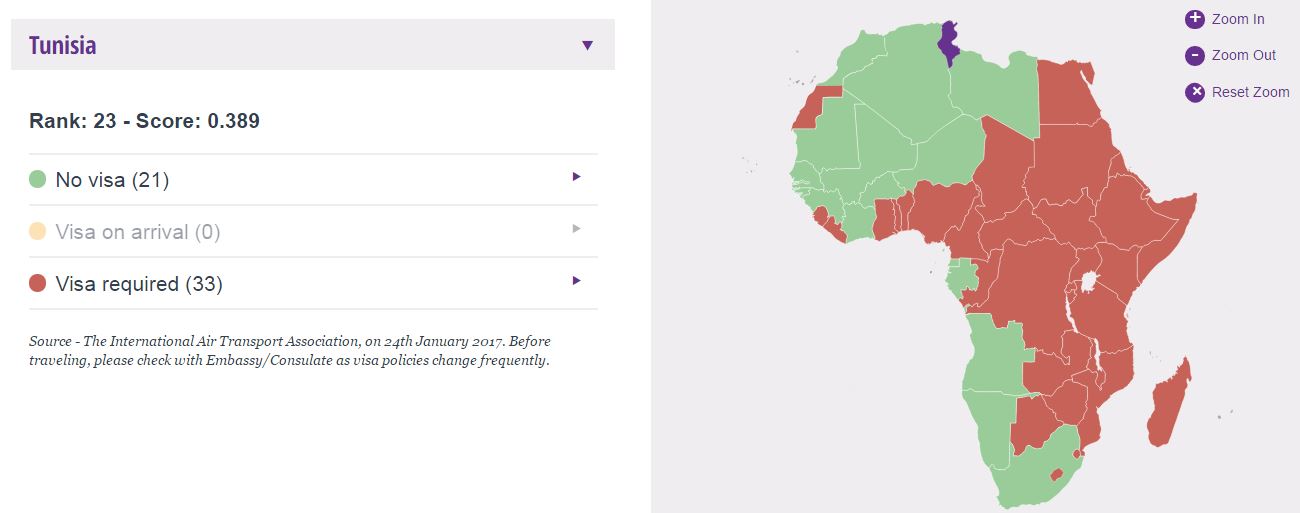Expand the No visa (21) list arrow
This screenshot has width=1300, height=513.
(576, 177)
